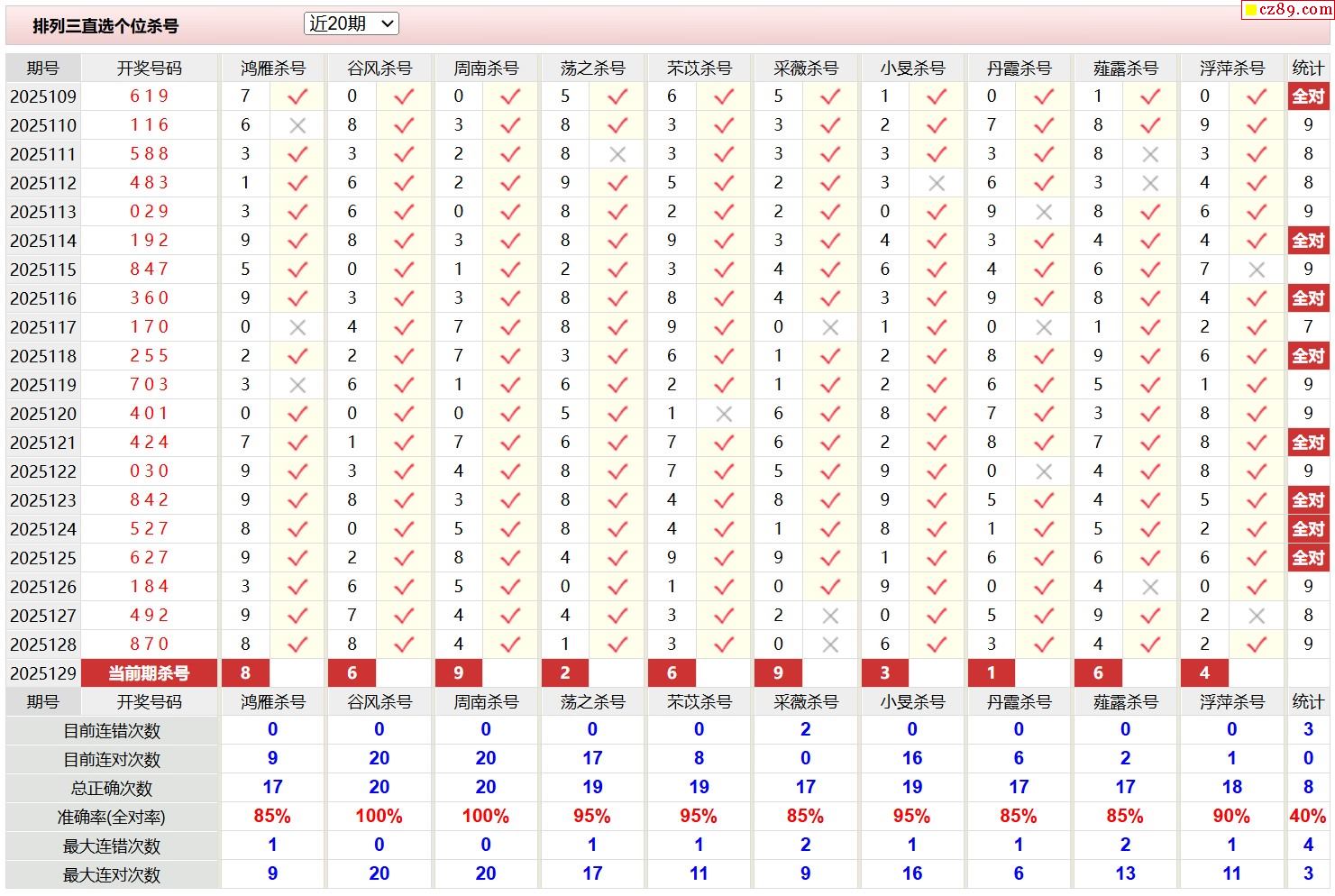Select the red 2 under 荡之杀号 for 2025129
This screenshot has width=1335, height=896.
click(565, 673)
